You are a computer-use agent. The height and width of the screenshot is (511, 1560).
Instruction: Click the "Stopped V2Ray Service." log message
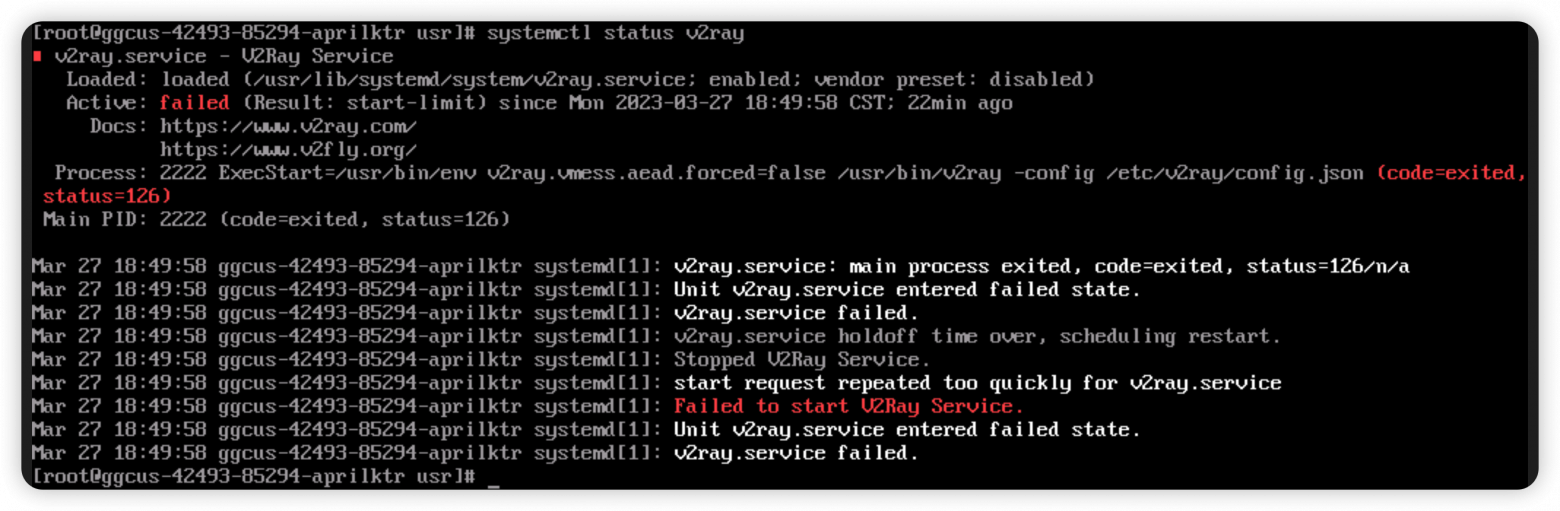point(802,360)
